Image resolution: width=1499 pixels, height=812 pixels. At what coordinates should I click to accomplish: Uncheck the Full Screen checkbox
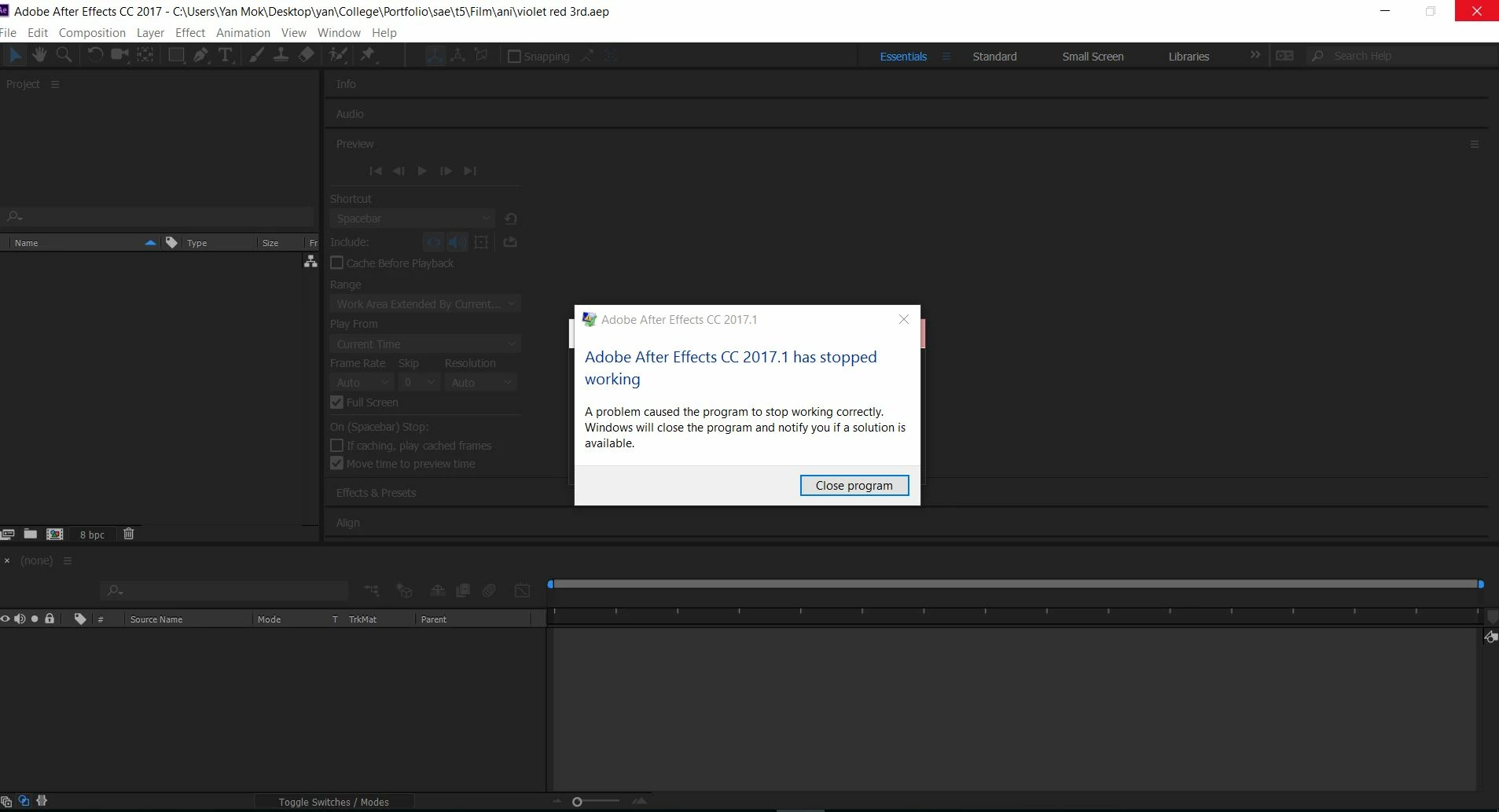click(x=336, y=402)
